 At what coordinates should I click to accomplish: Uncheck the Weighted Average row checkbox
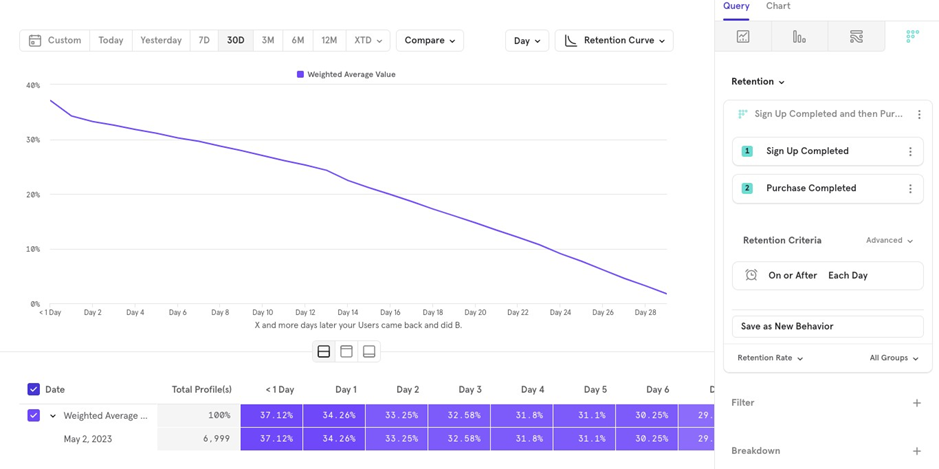tap(34, 416)
